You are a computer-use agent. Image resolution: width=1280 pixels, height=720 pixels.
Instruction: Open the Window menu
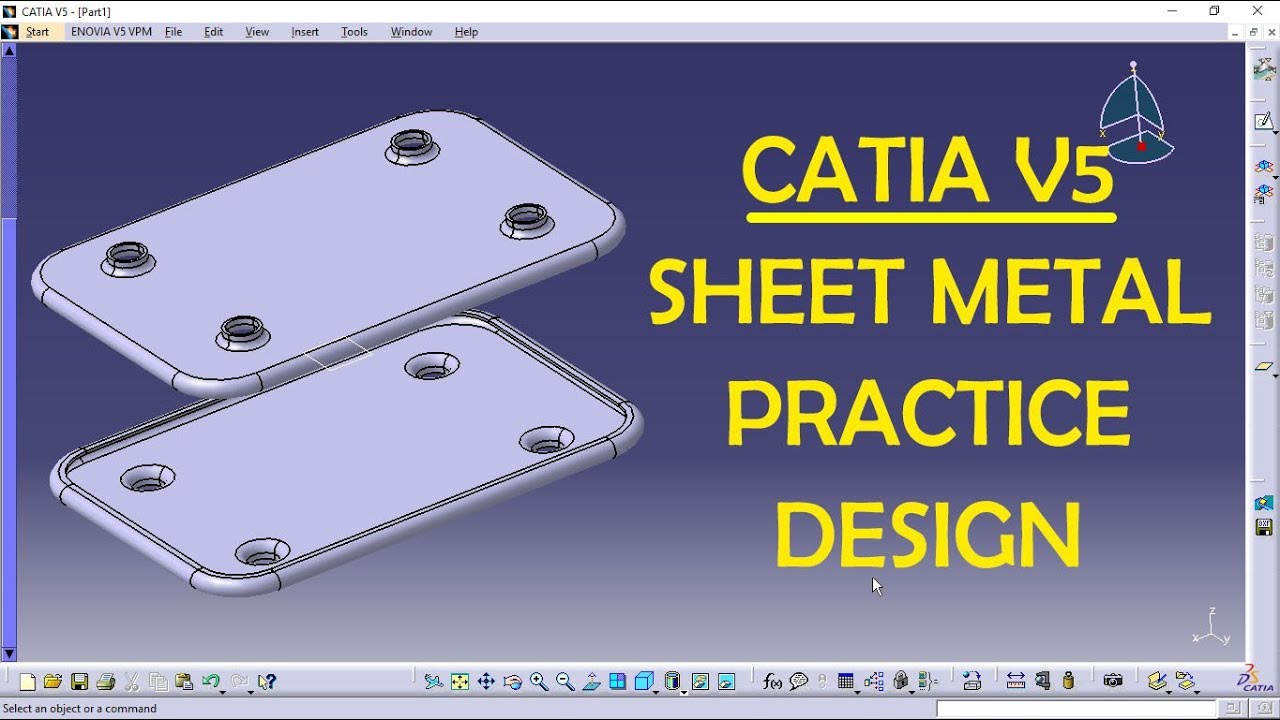[411, 32]
